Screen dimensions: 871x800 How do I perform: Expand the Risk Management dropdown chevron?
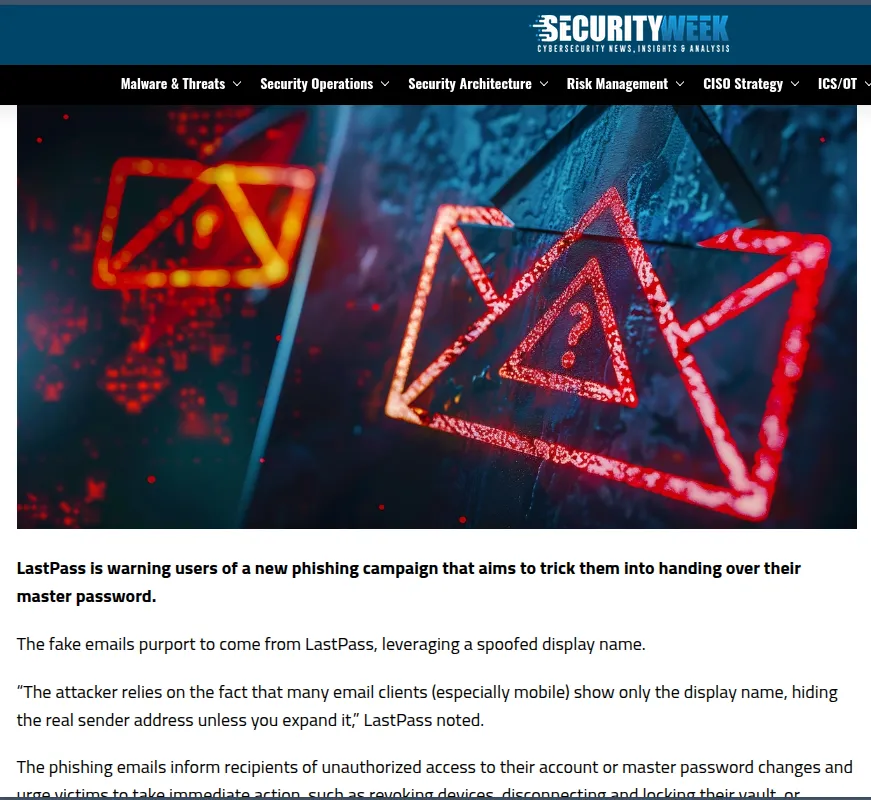tap(680, 84)
